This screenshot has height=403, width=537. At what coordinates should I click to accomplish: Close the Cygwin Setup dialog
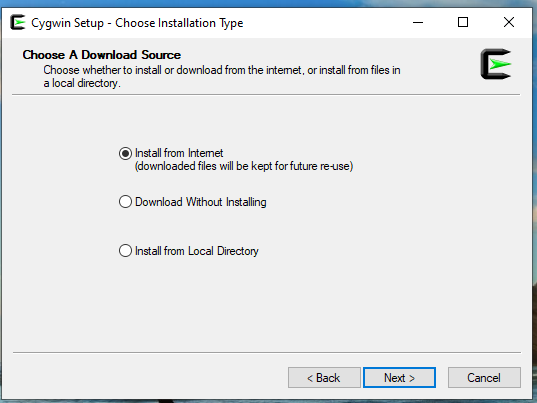(x=509, y=23)
